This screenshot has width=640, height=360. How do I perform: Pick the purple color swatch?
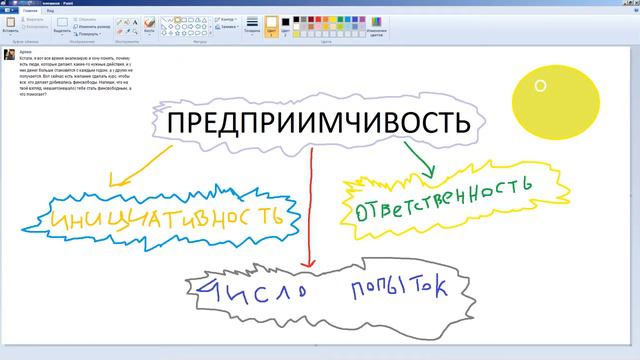click(x=362, y=19)
